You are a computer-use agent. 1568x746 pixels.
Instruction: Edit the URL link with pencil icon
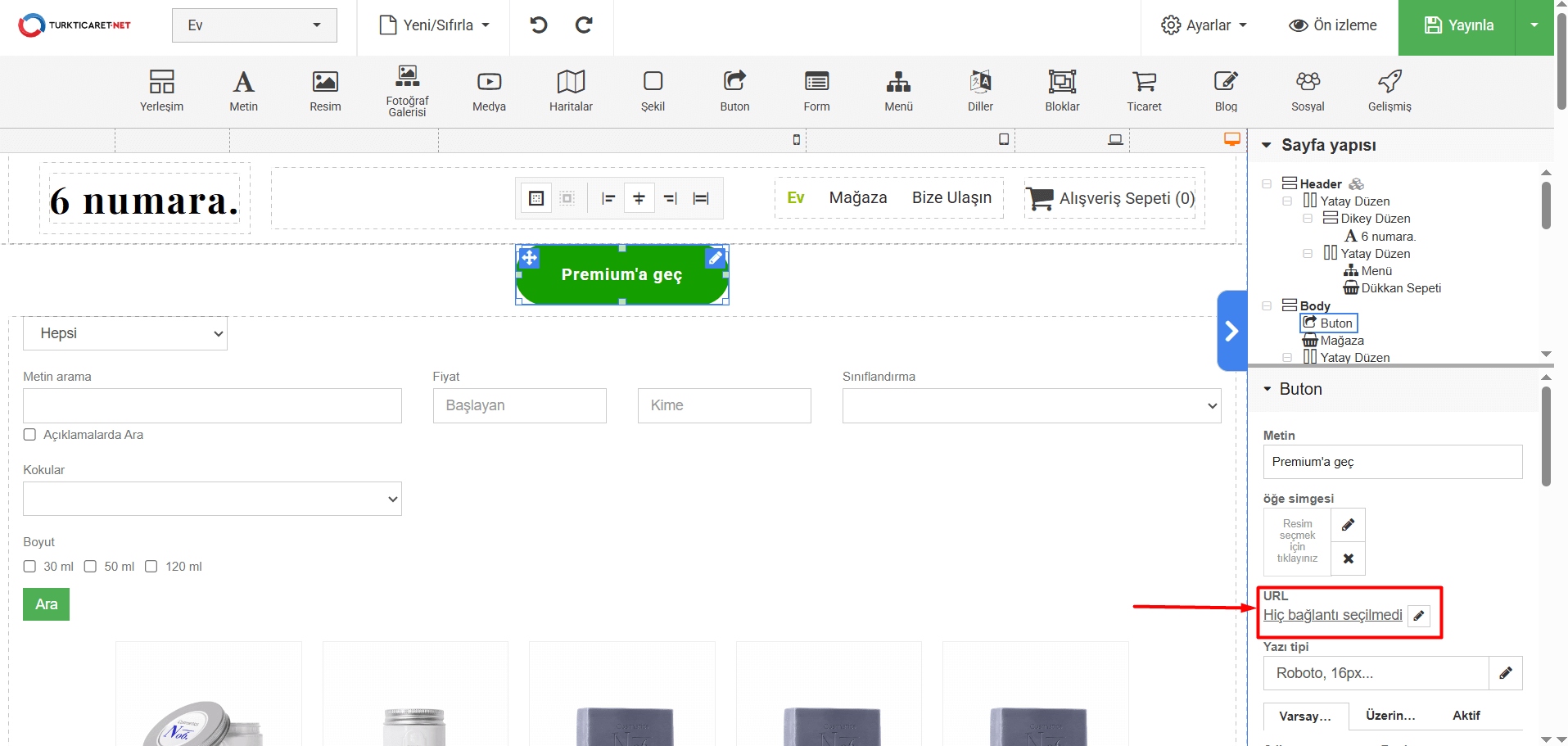click(x=1419, y=616)
